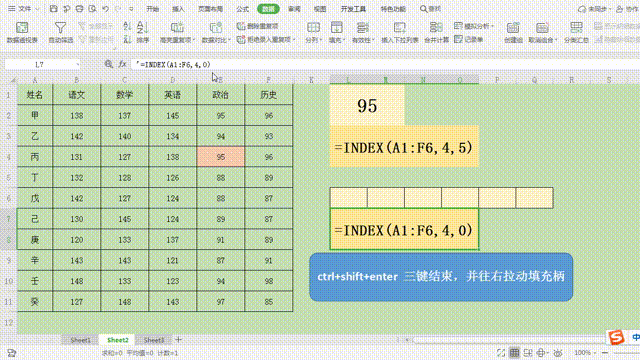
Task: Open the Name Box dropdown arrow
Action: click(x=77, y=64)
